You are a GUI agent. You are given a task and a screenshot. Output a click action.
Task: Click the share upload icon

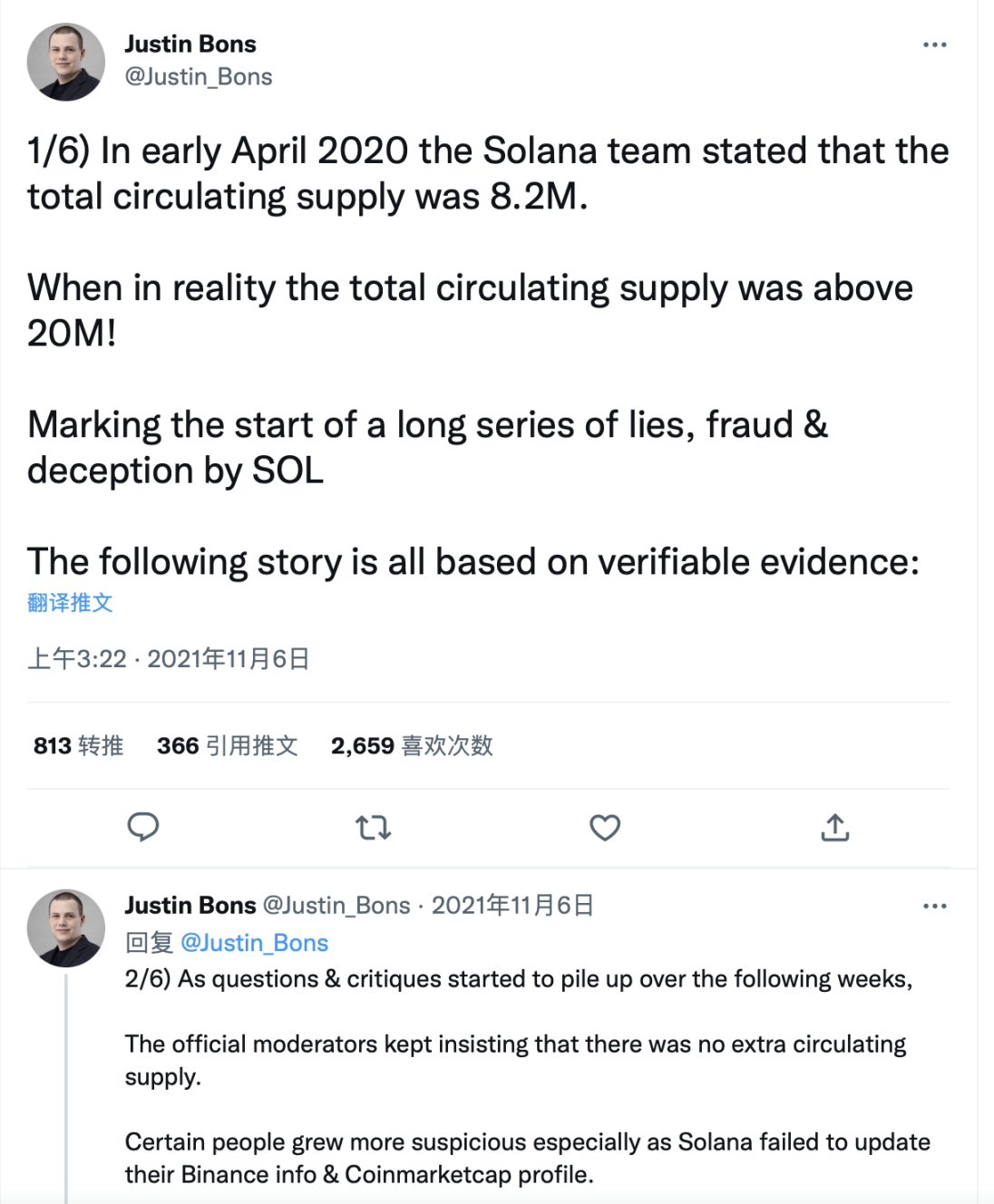pos(835,828)
